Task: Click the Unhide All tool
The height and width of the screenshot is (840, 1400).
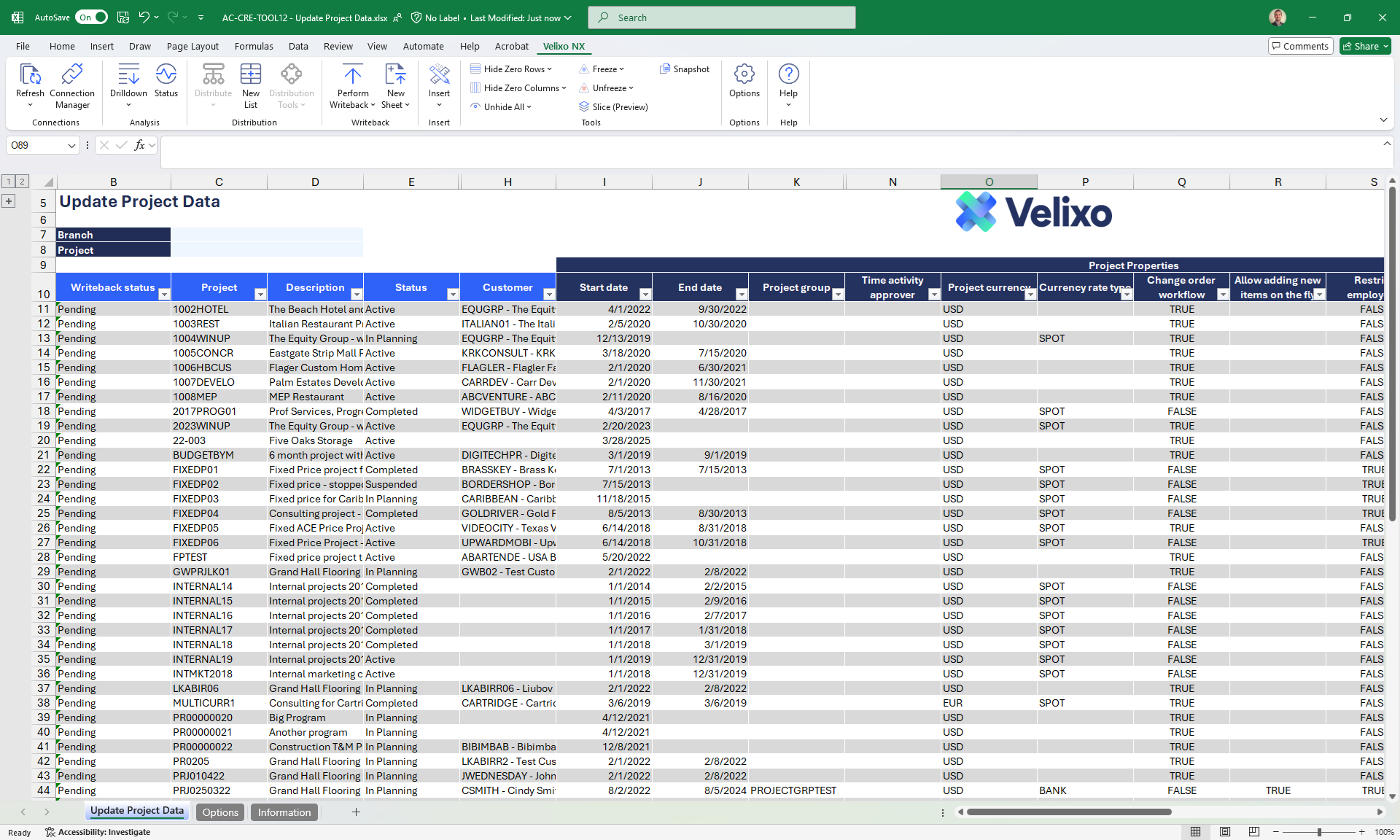Action: 500,107
